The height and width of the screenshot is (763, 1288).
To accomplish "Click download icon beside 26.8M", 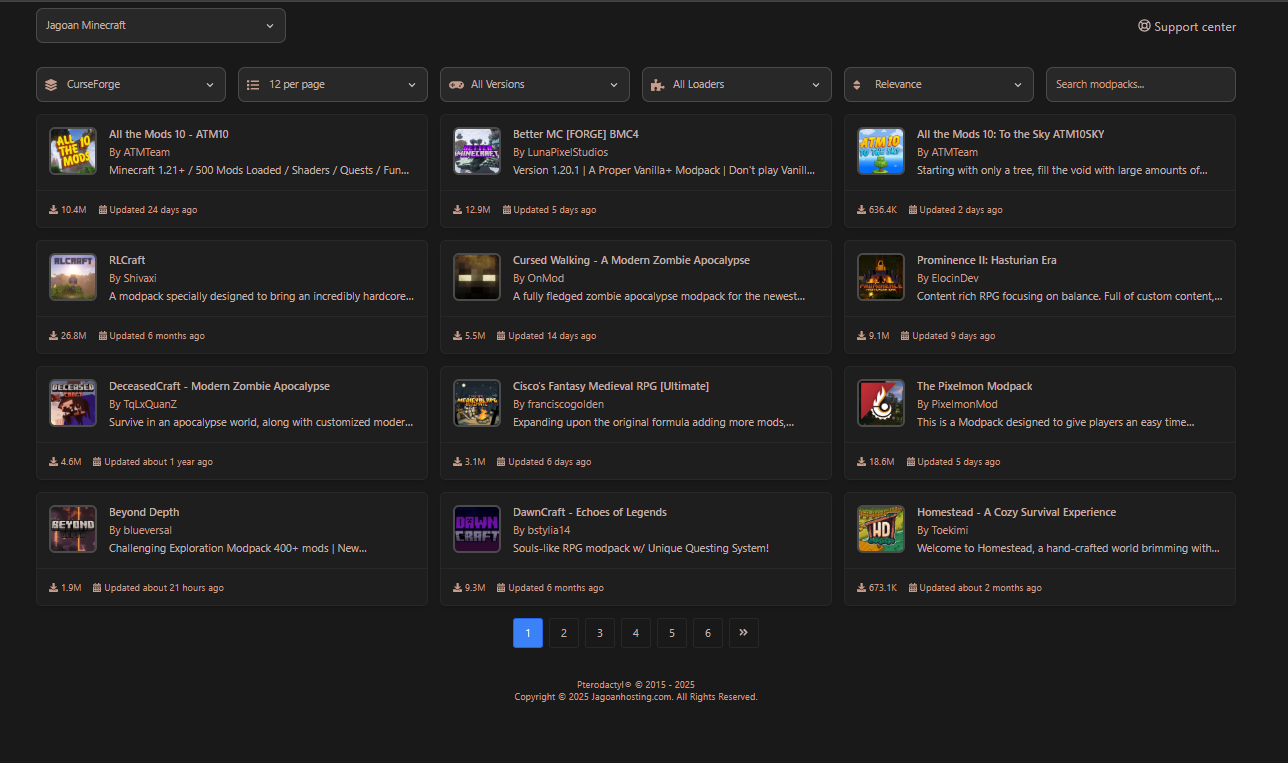I will click(x=54, y=336).
